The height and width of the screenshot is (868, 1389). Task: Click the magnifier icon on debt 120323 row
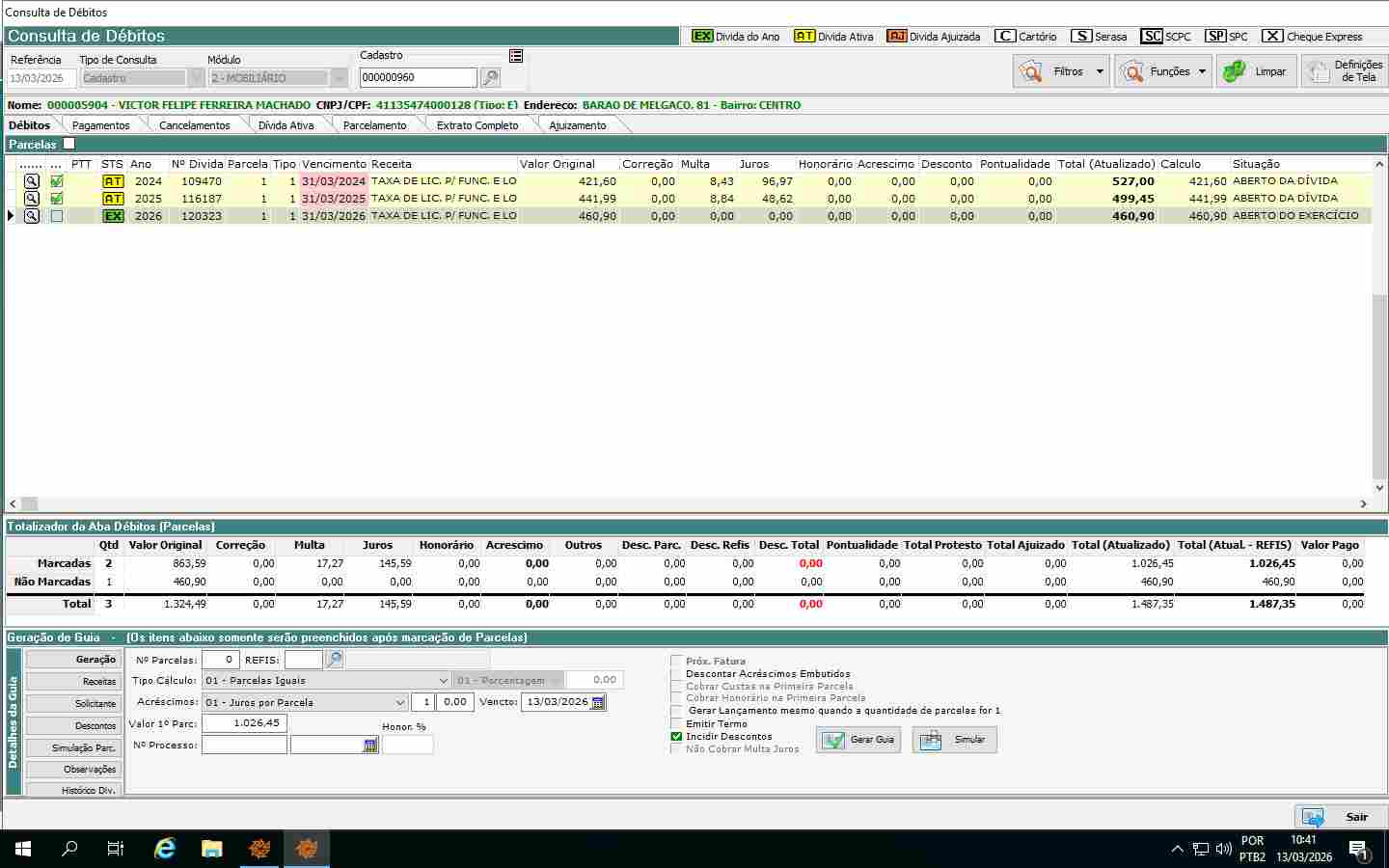[x=32, y=216]
